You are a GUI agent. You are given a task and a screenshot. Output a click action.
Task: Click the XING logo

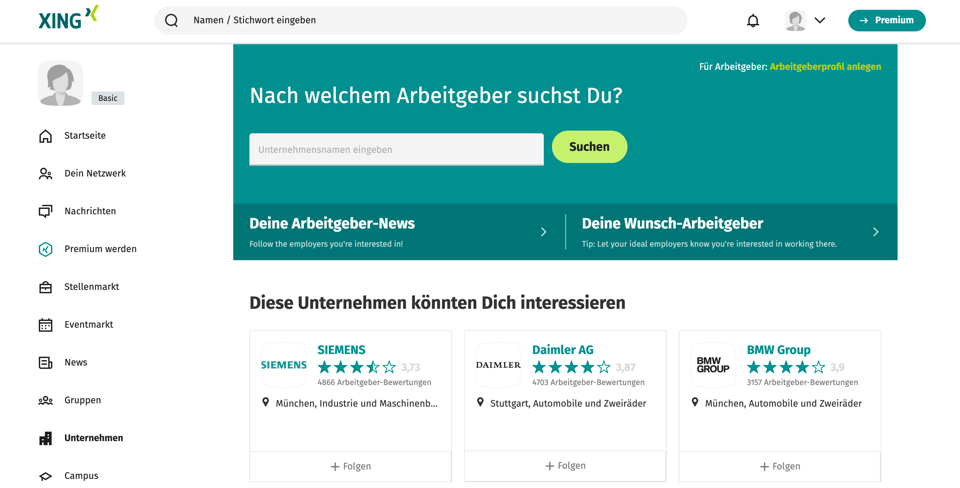tap(69, 18)
